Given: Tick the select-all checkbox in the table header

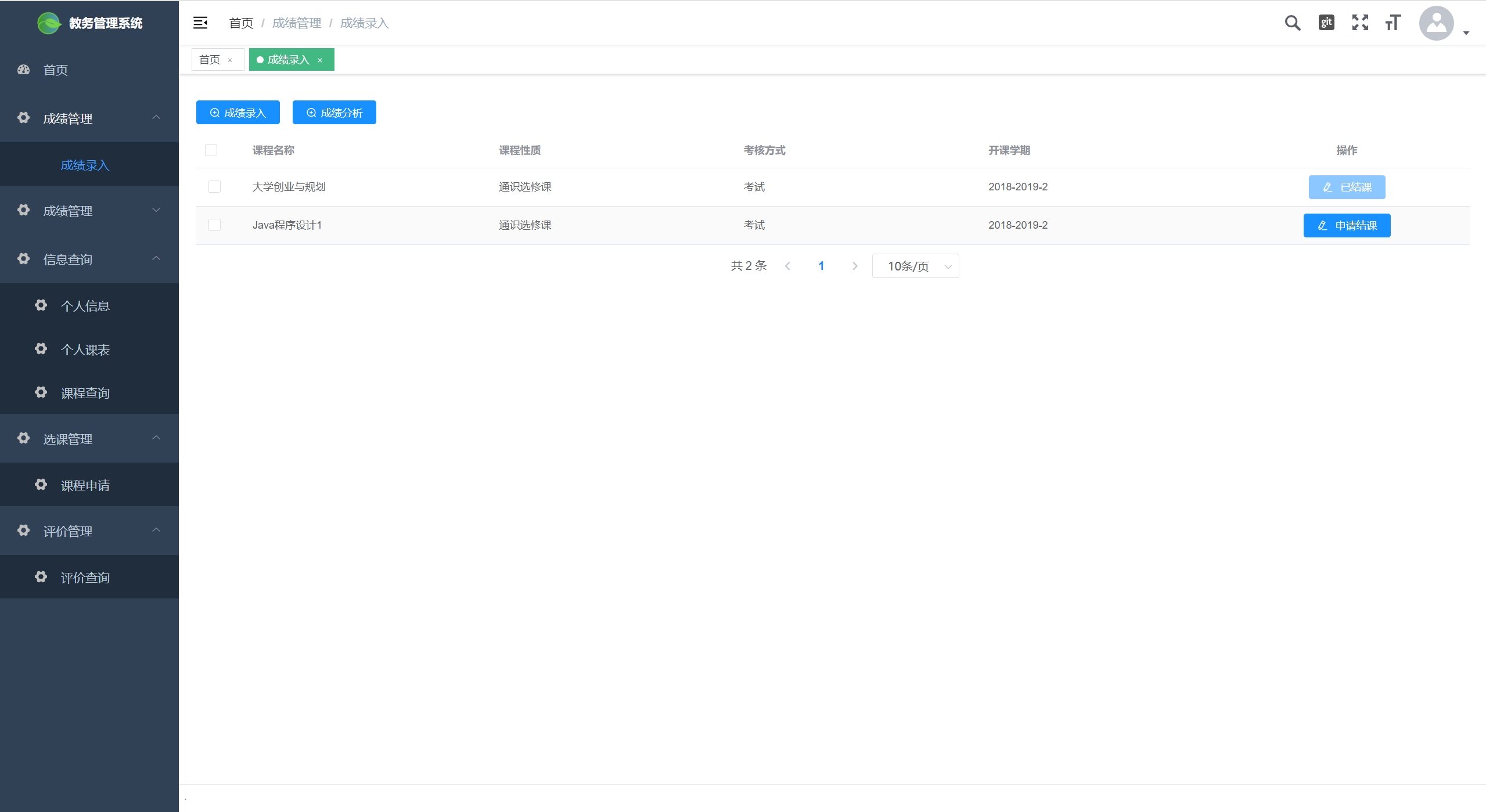Looking at the screenshot, I should click(x=211, y=150).
